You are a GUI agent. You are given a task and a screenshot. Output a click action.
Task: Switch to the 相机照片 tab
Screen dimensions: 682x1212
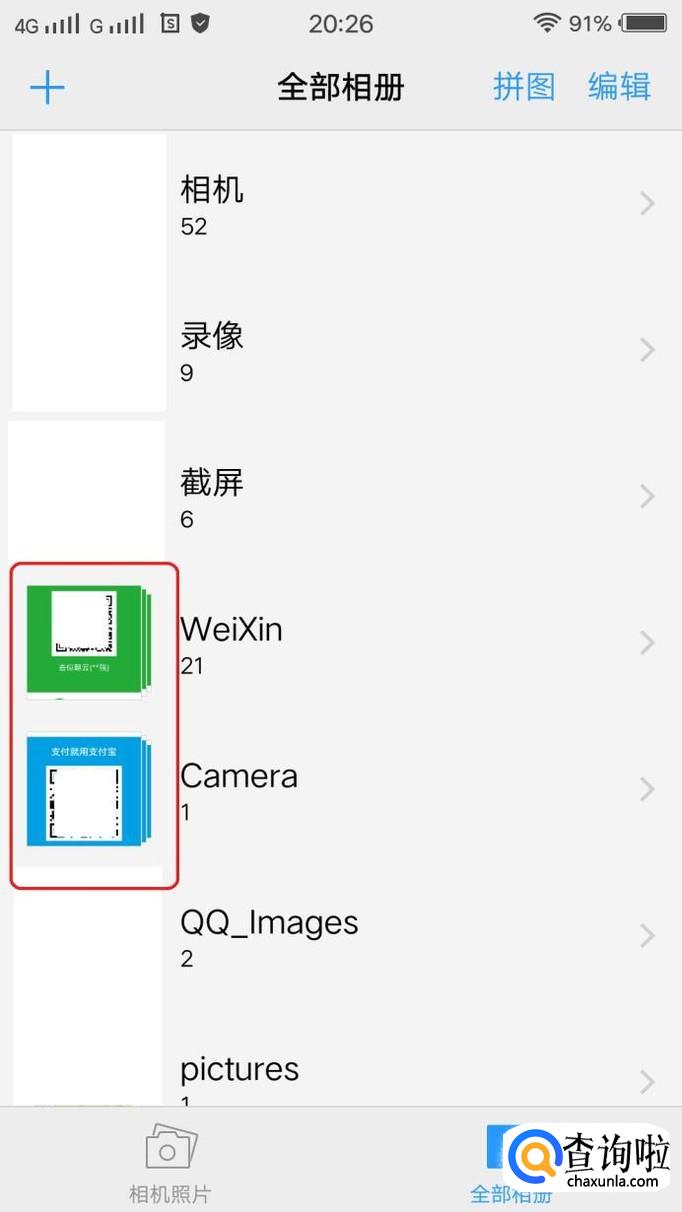(170, 1193)
